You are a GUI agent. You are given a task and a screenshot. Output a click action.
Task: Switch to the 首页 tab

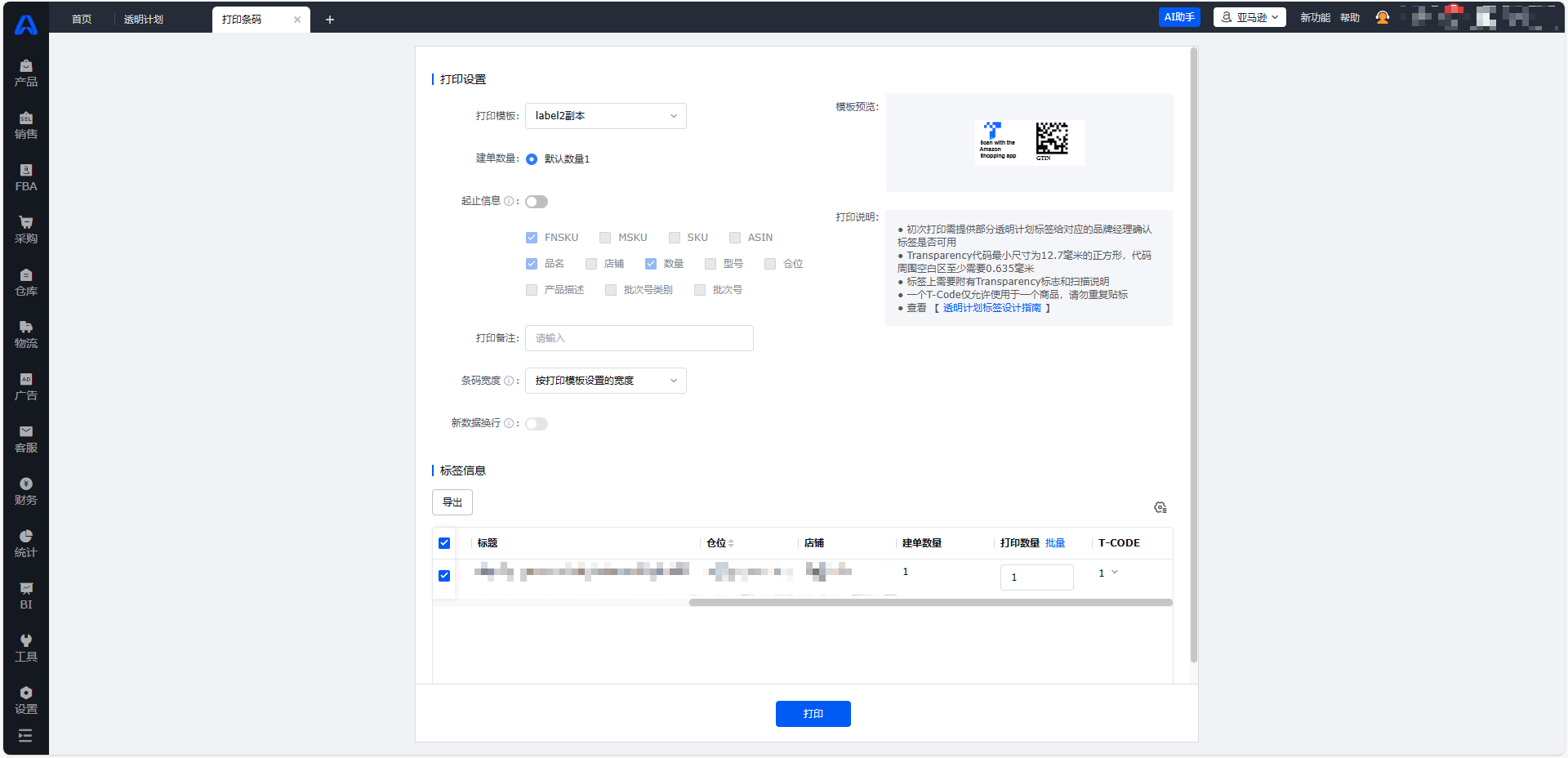pyautogui.click(x=82, y=19)
